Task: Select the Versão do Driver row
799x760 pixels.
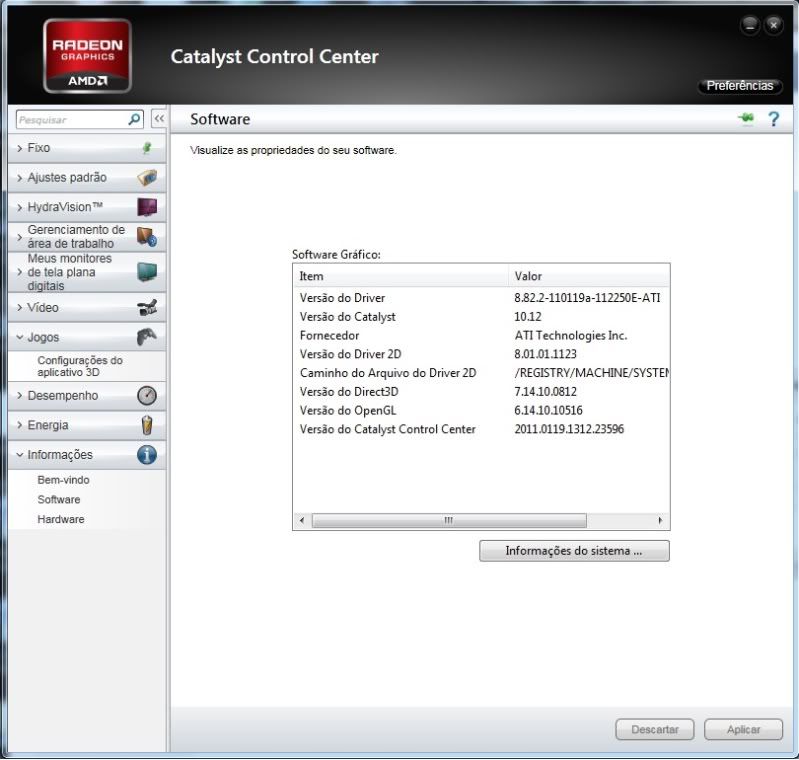Action: [x=482, y=298]
